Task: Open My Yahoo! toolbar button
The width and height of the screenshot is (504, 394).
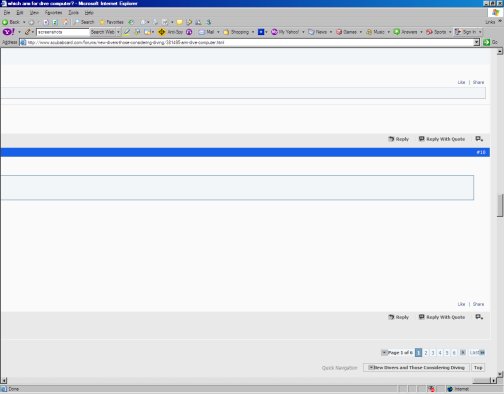Action: coord(285,32)
